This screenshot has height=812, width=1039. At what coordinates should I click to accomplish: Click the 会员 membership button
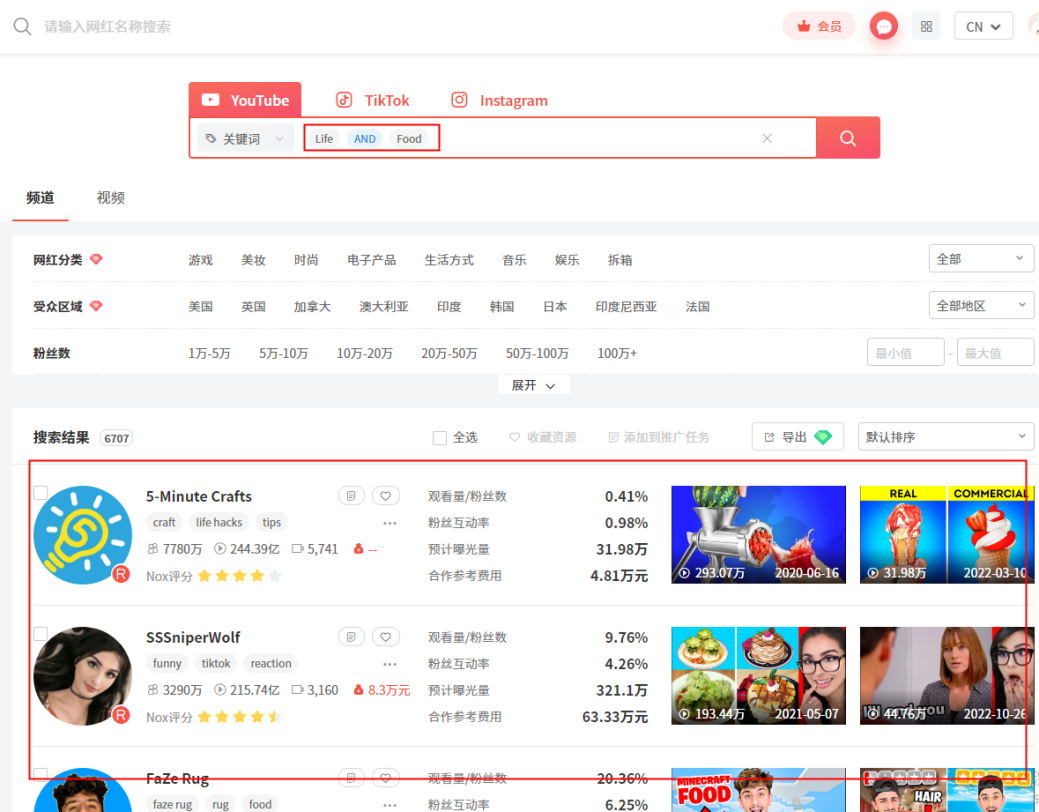coord(819,26)
